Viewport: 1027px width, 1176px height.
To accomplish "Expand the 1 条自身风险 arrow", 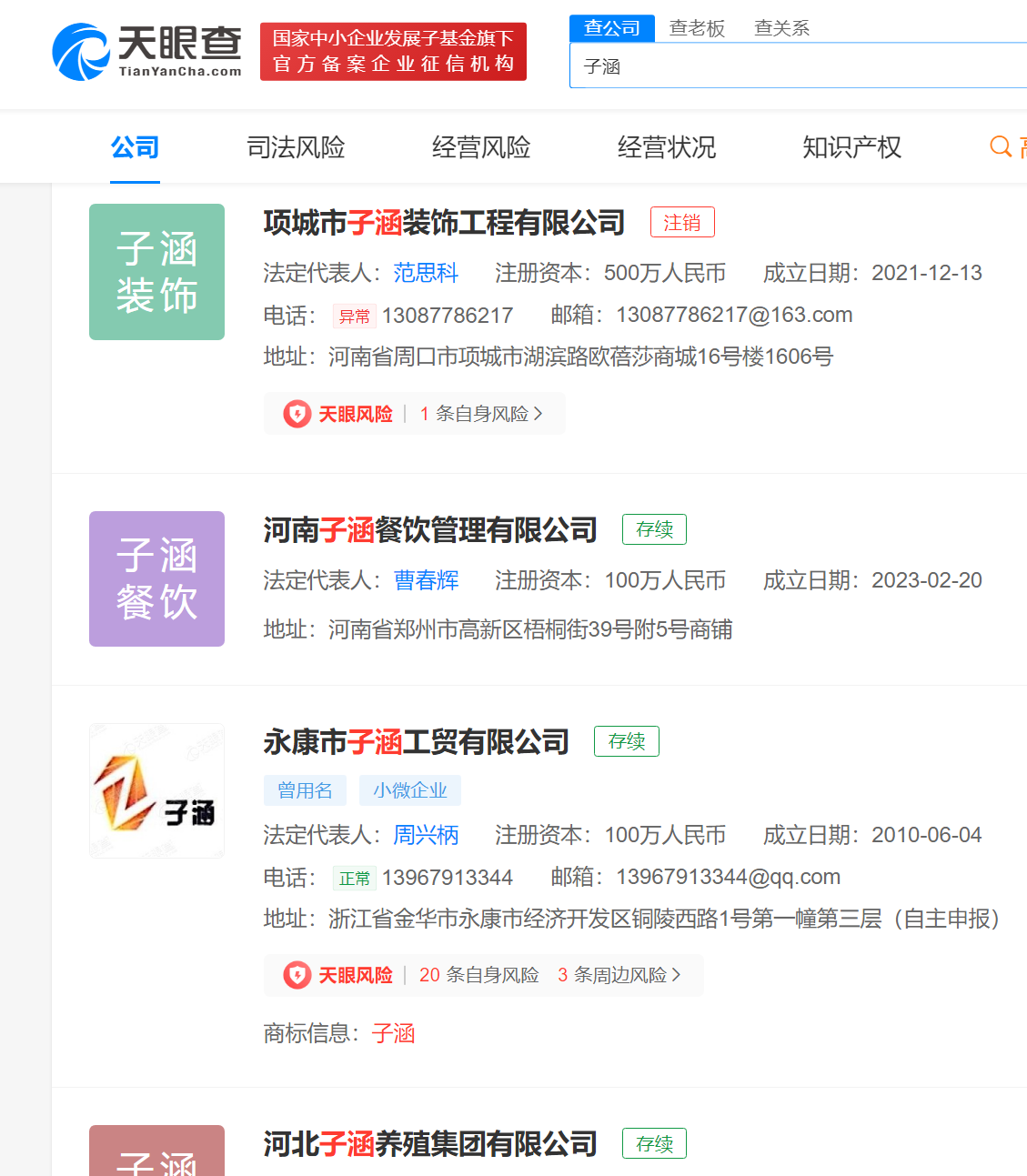I will tap(539, 414).
